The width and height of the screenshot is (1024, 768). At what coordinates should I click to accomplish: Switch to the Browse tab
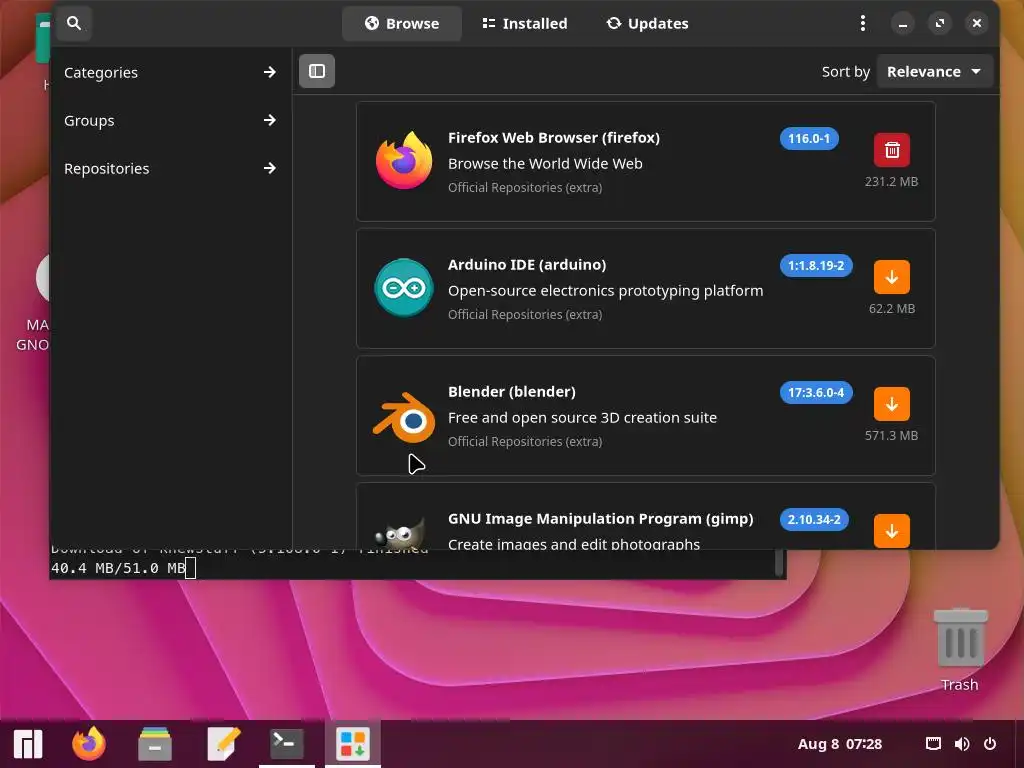pos(402,24)
